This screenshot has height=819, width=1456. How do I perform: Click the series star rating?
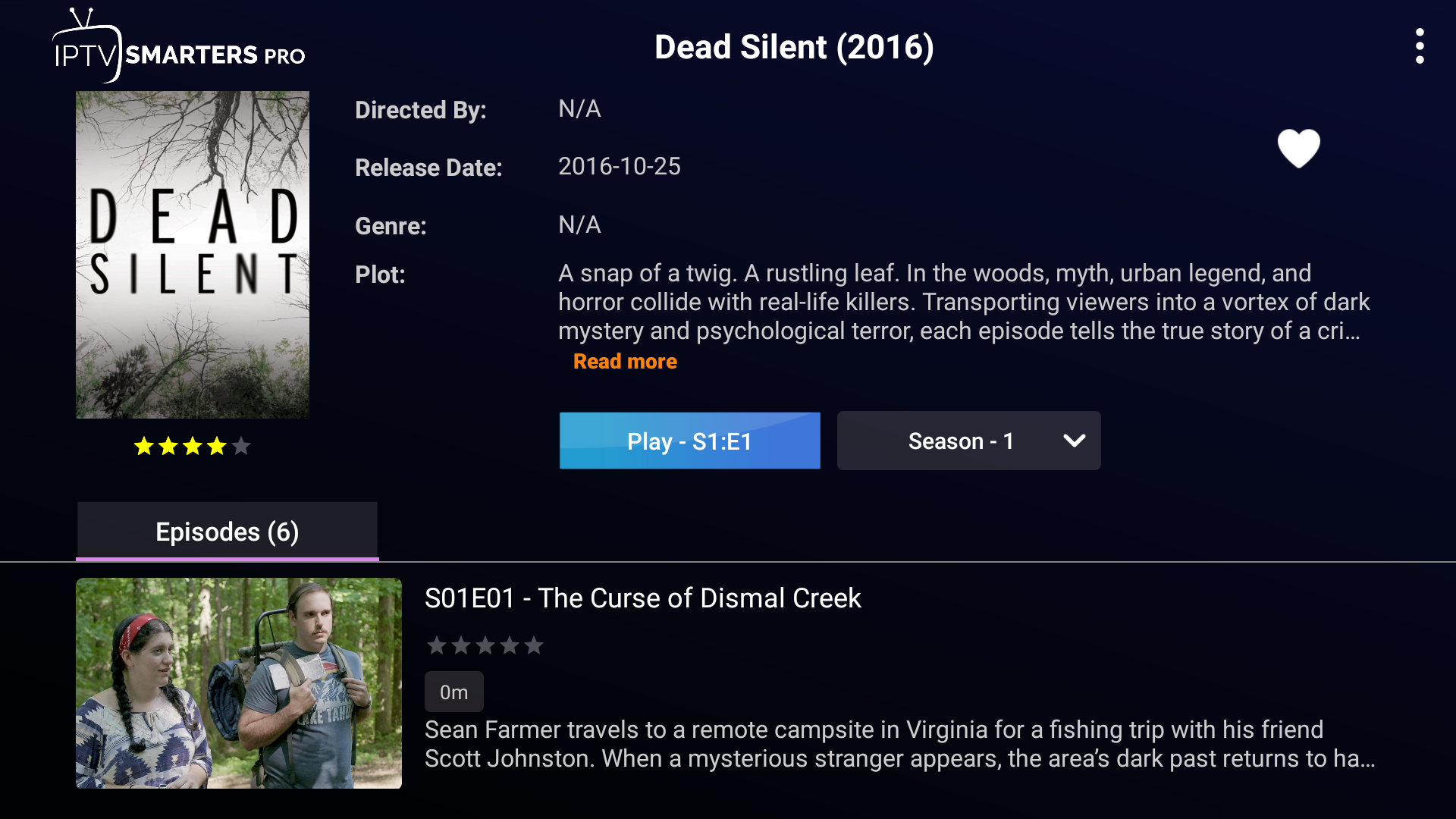coord(192,446)
